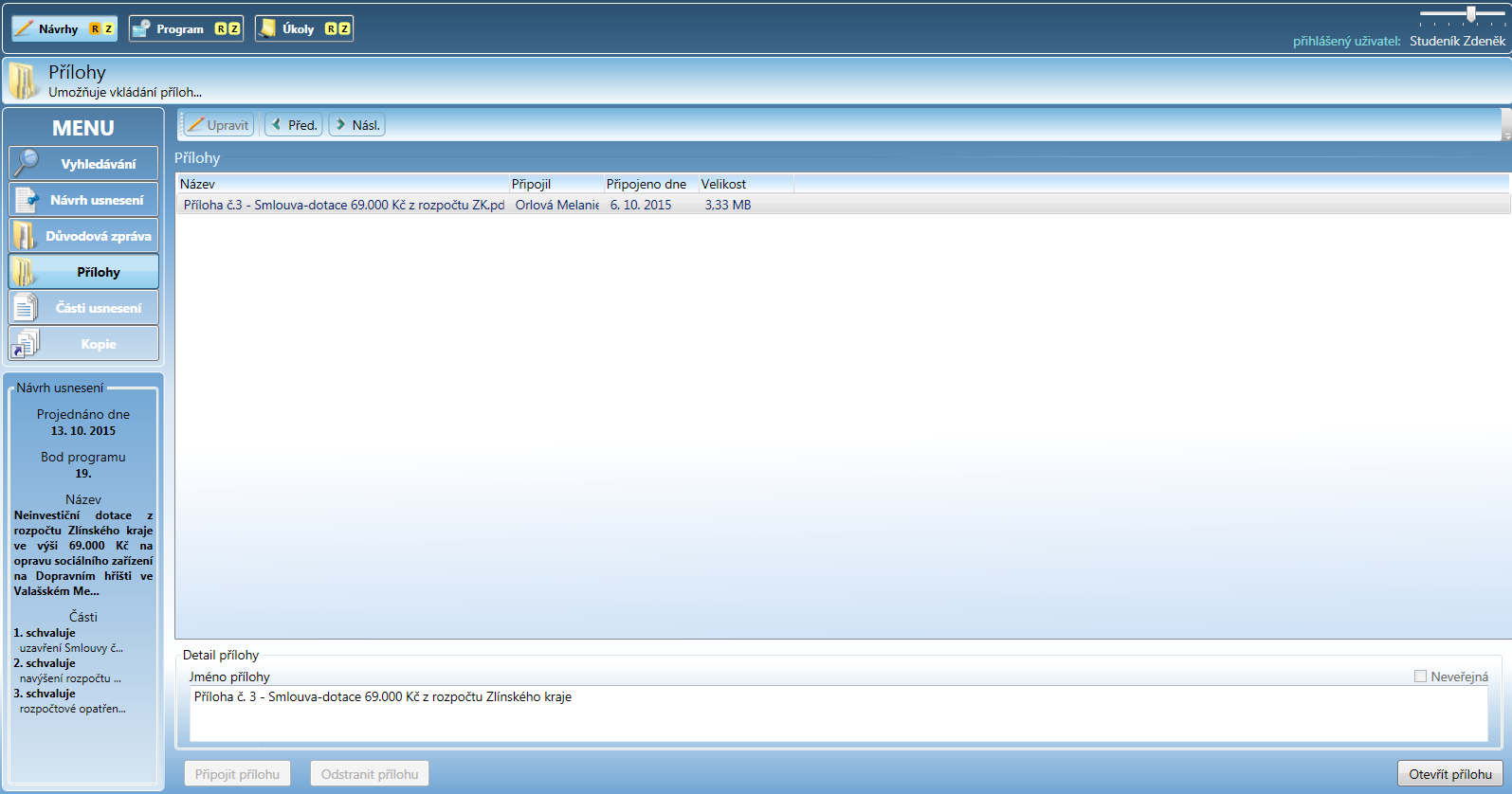Click the date cell 6. 10. 2015

click(641, 205)
